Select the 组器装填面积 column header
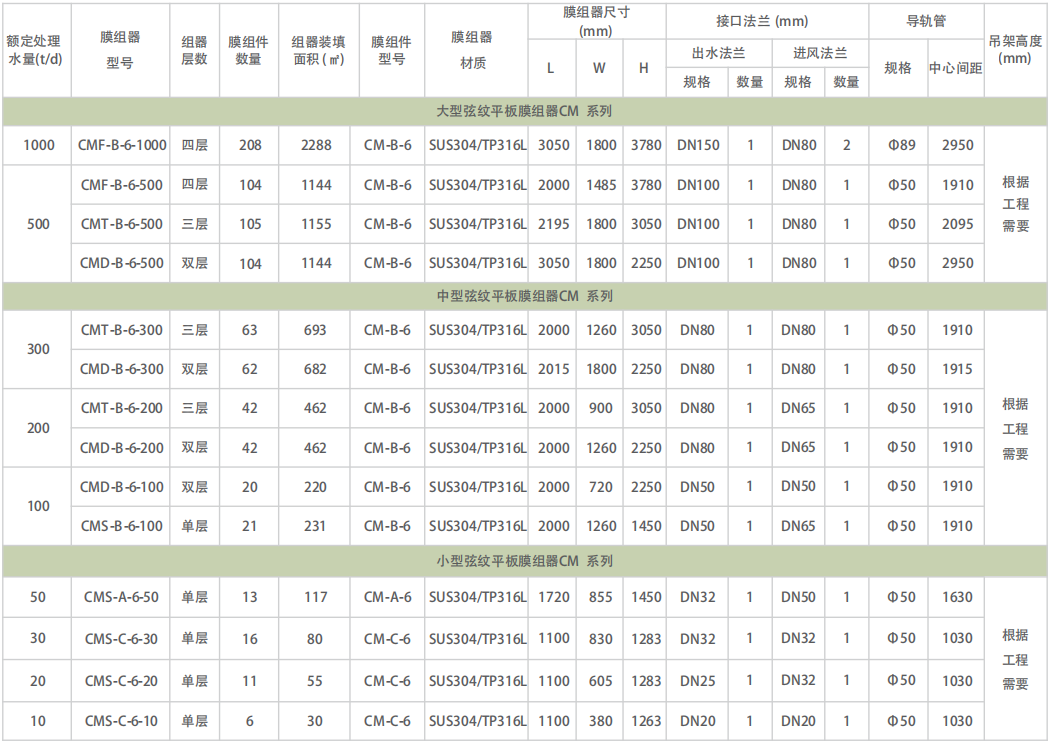The image size is (1049, 742). click(x=318, y=50)
